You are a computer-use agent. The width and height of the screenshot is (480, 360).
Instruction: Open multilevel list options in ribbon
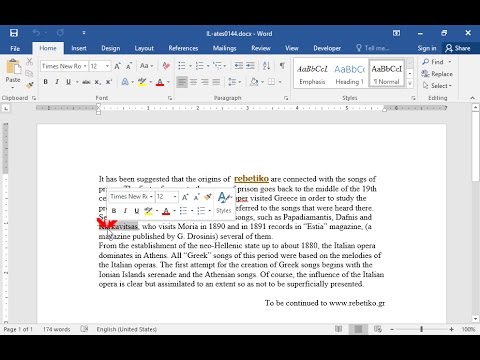point(217,66)
